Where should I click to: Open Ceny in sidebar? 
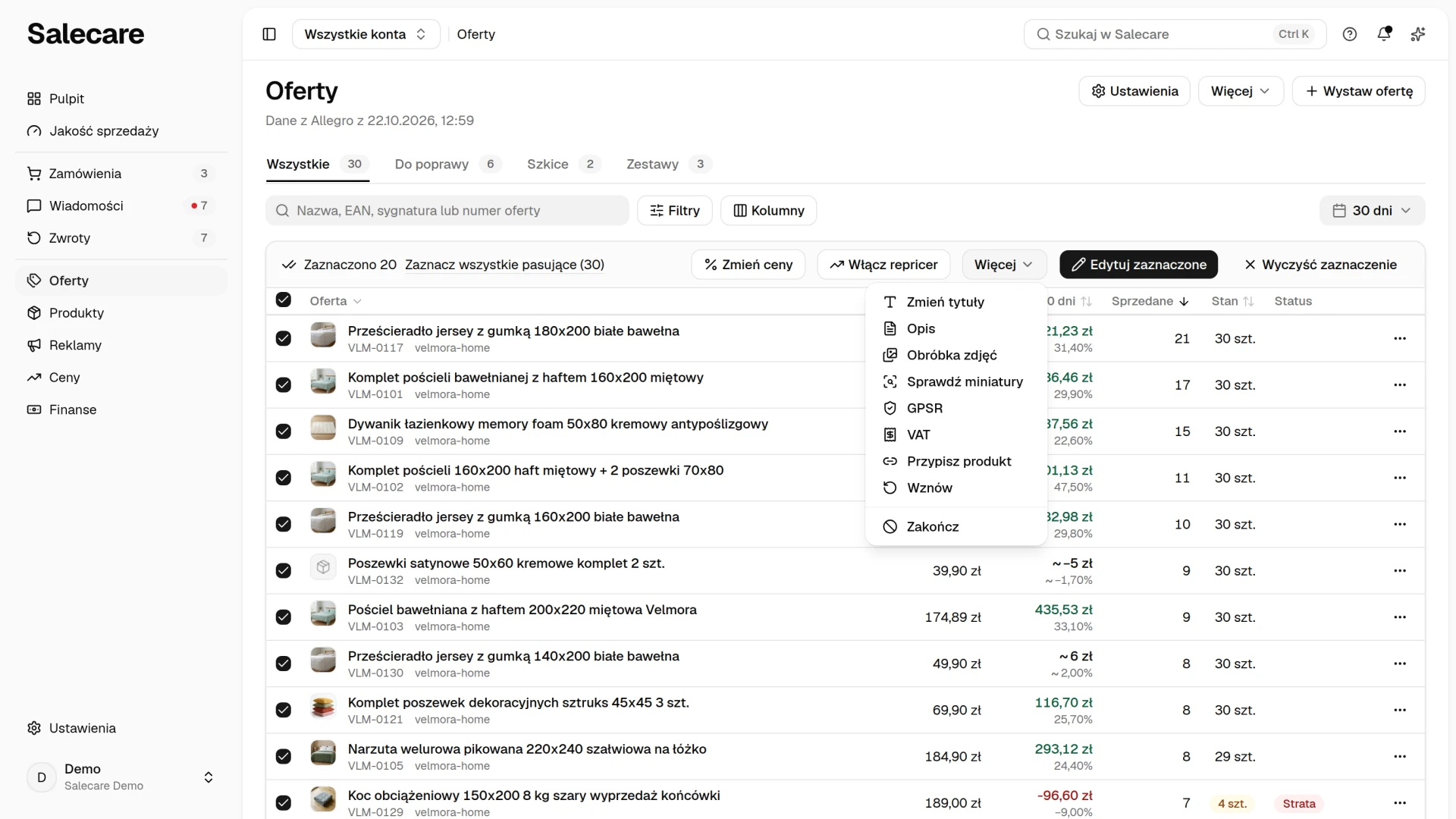121,378
